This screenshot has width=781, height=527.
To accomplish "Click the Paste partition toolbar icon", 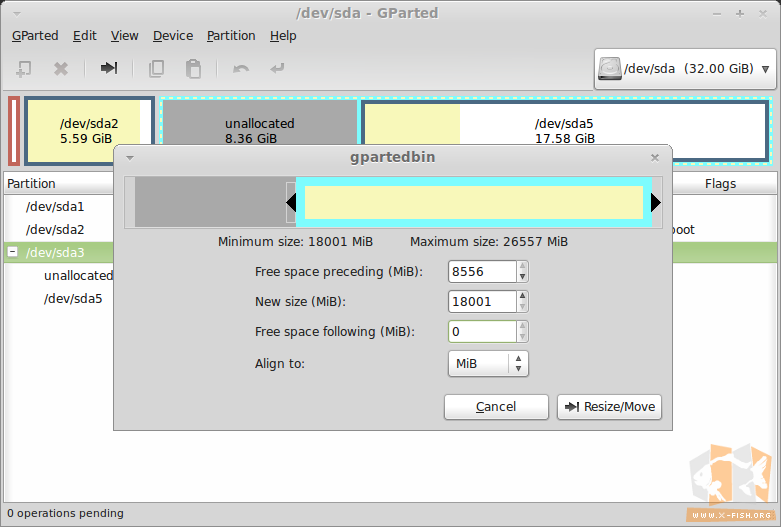I will pos(193,68).
